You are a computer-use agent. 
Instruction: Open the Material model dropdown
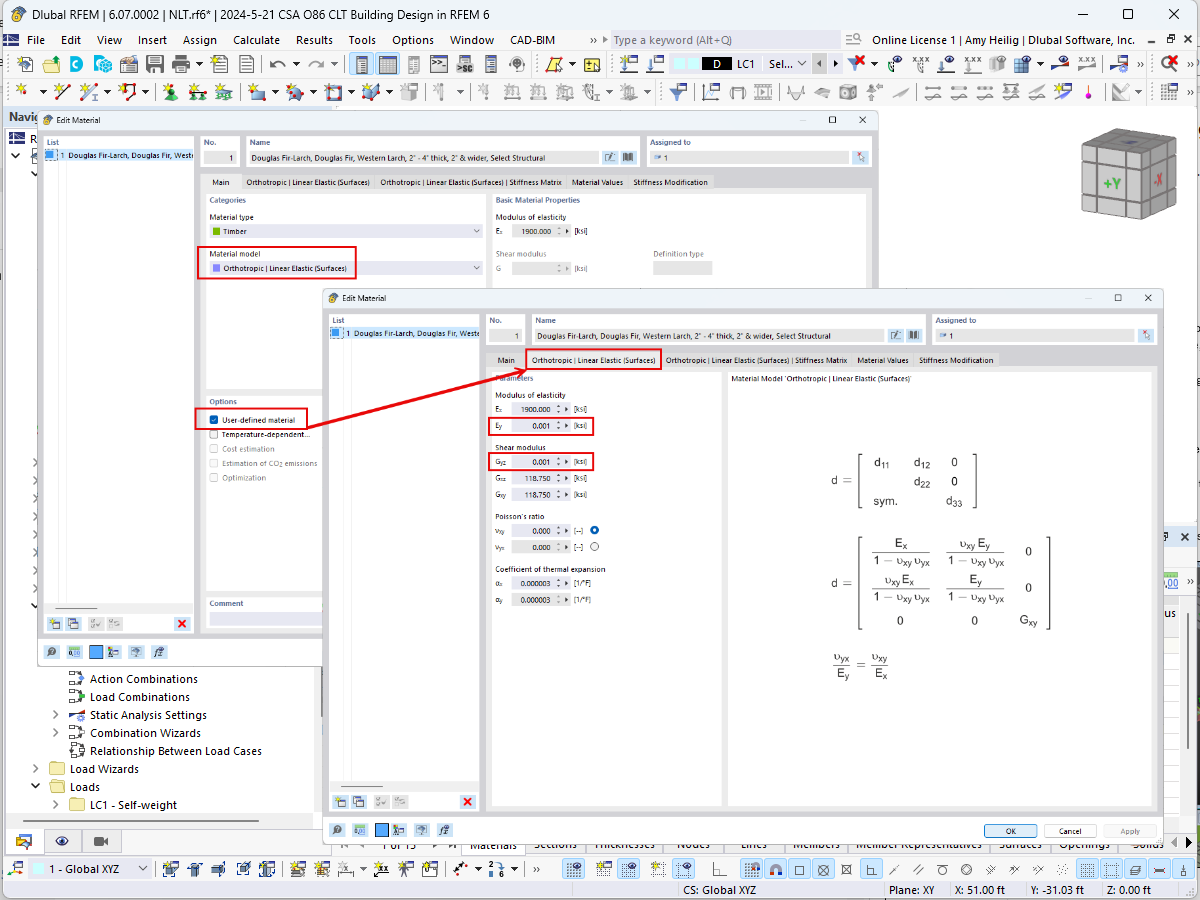click(x=478, y=268)
